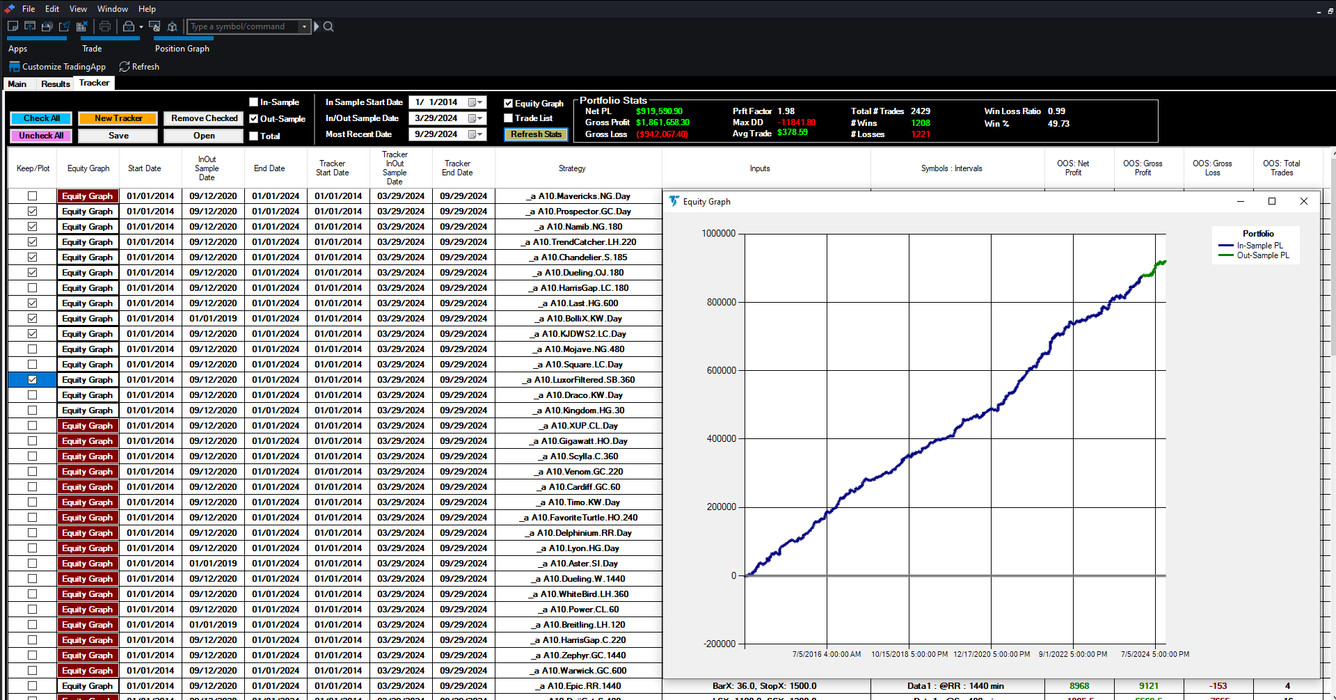Viewport: 1336px width, 700px height.
Task: Open the Position Graph toolbar icon
Action: tap(155, 26)
